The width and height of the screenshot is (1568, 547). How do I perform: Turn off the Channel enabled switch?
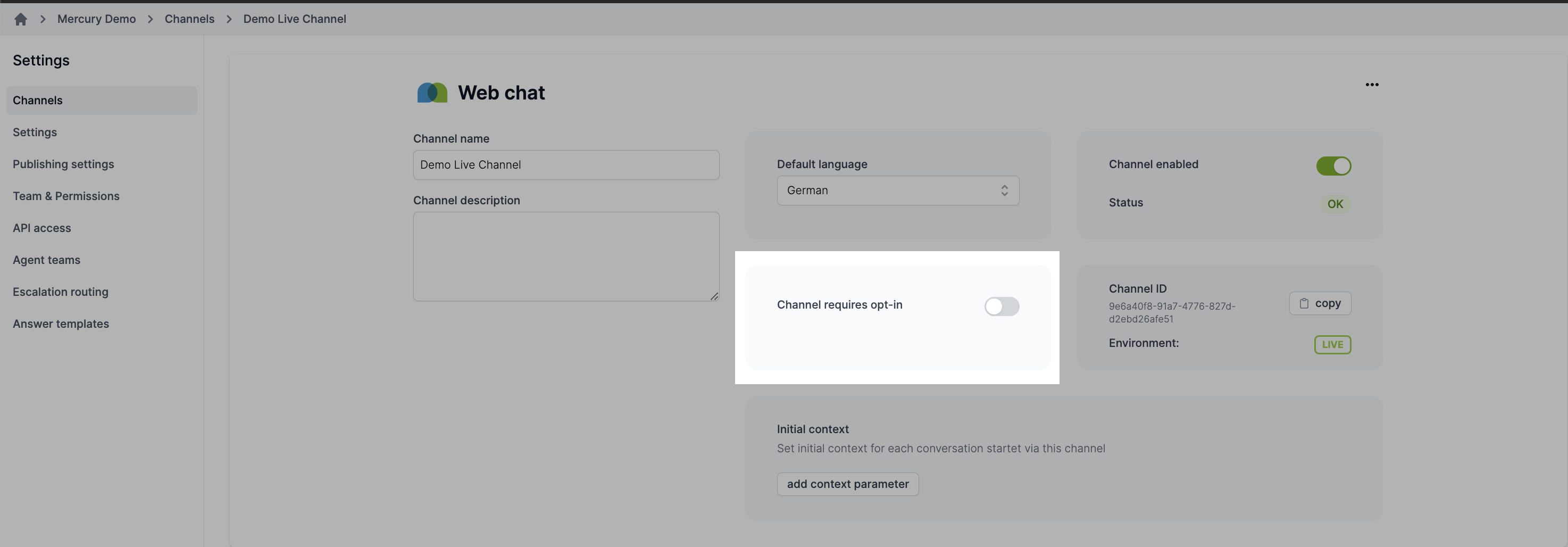coord(1333,165)
